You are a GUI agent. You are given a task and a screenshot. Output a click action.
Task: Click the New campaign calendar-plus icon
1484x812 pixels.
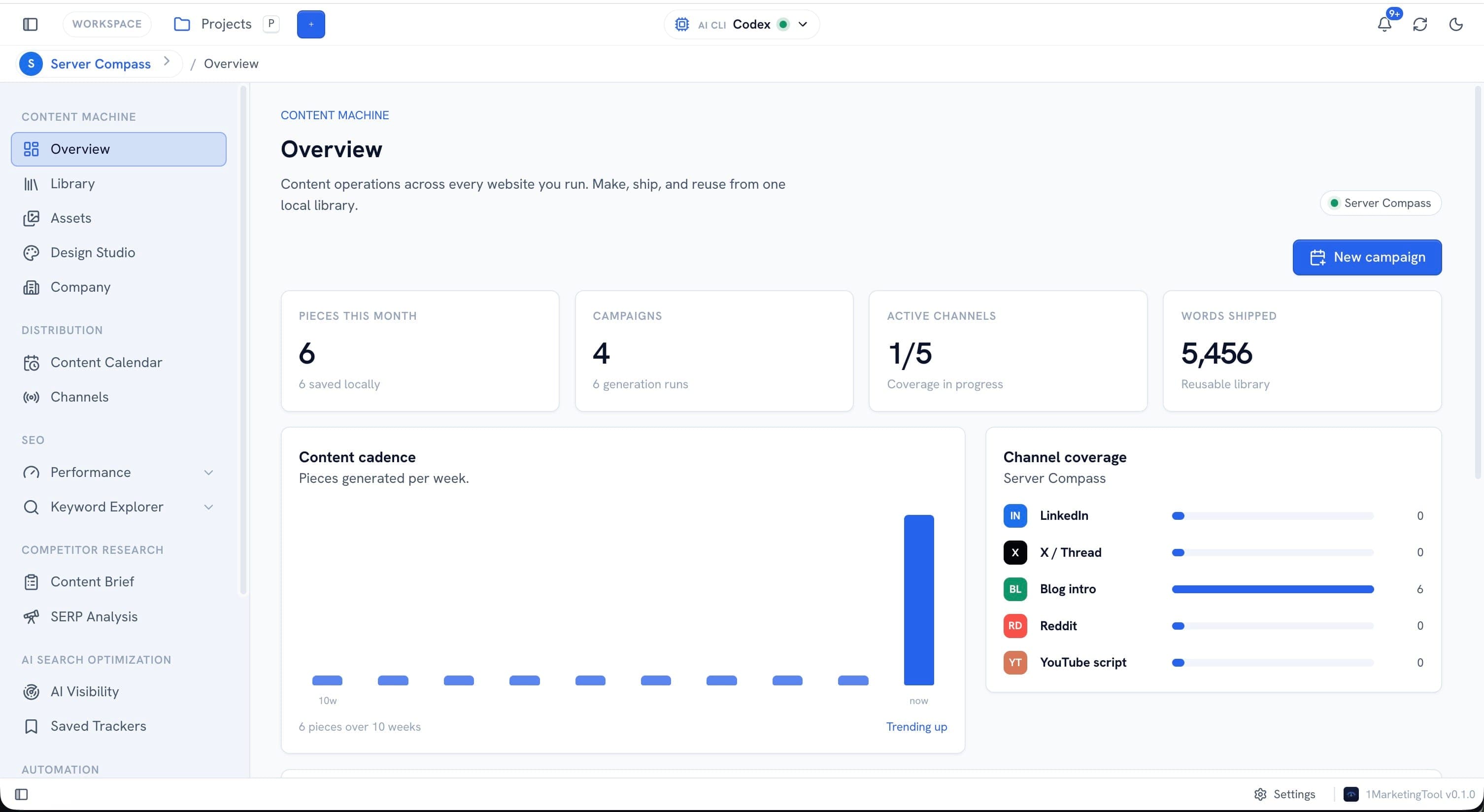pyautogui.click(x=1318, y=258)
